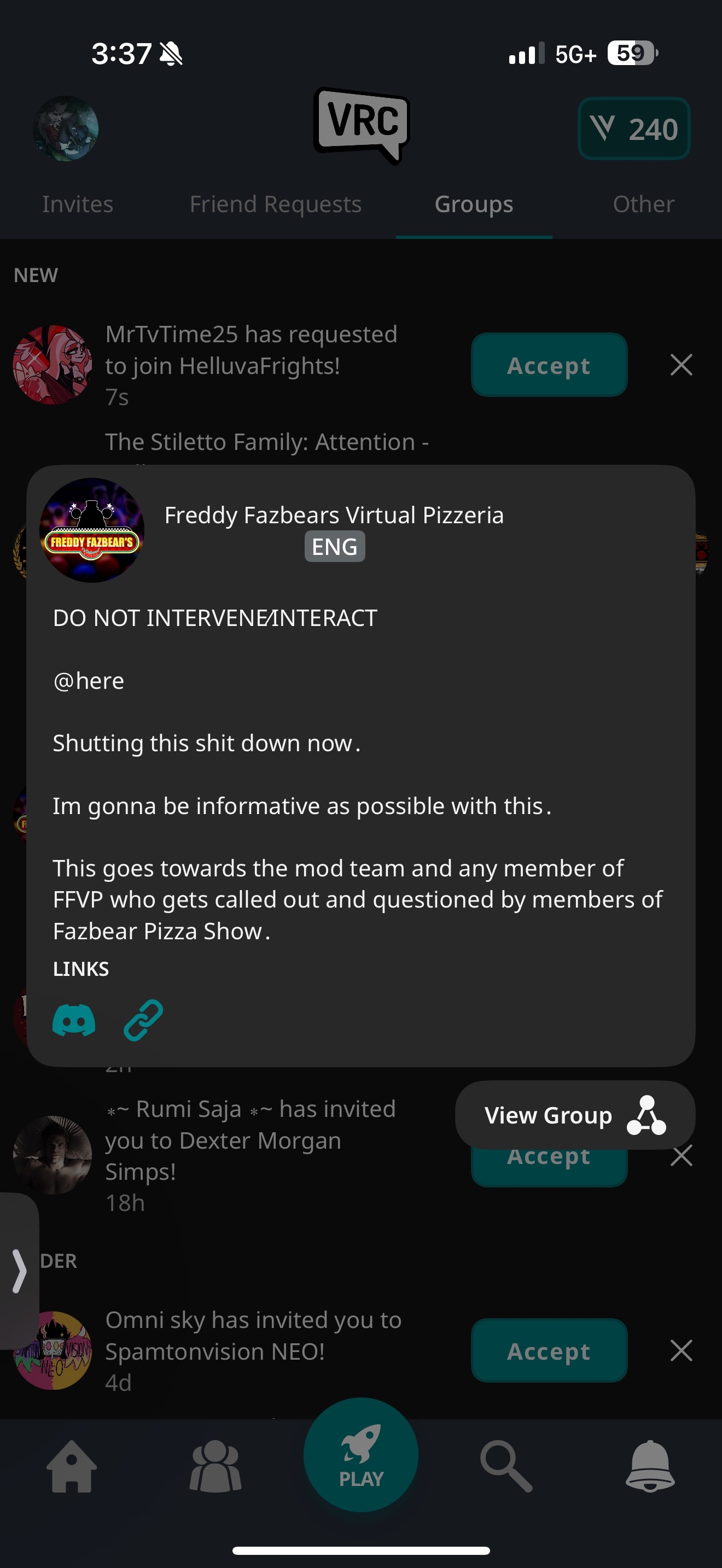Tap the Home icon in bottom navigation

[72, 1466]
